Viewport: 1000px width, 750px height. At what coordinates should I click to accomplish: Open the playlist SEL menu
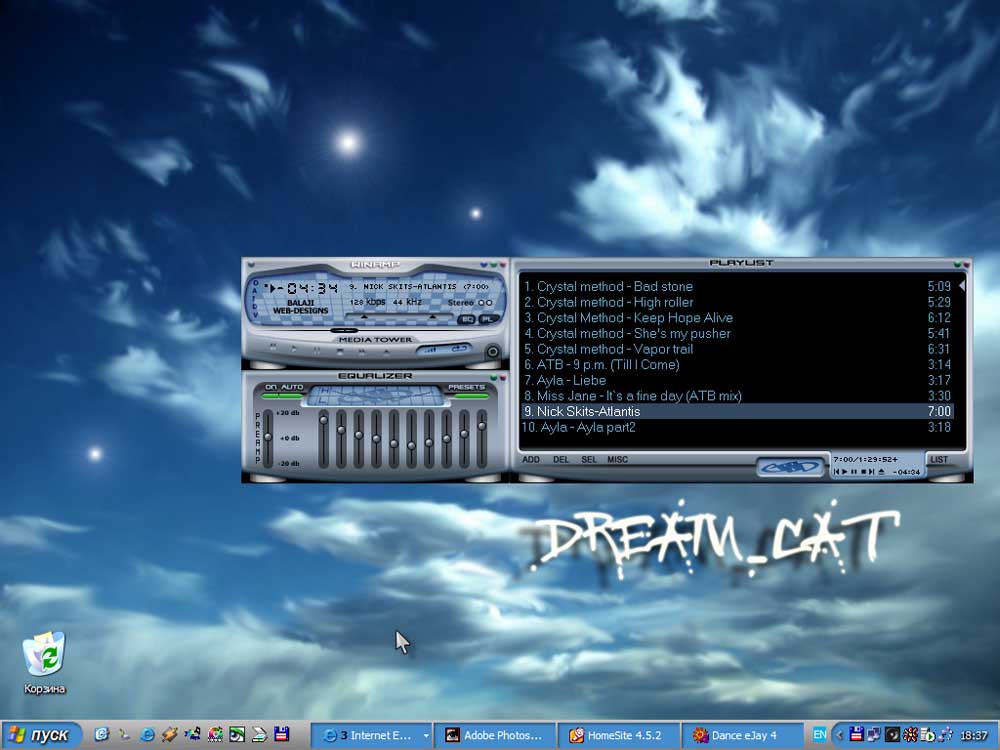tap(589, 460)
